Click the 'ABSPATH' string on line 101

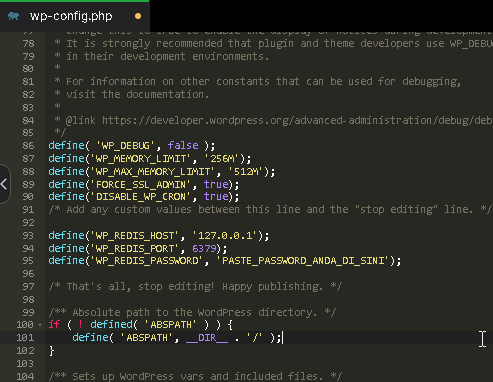coord(147,338)
